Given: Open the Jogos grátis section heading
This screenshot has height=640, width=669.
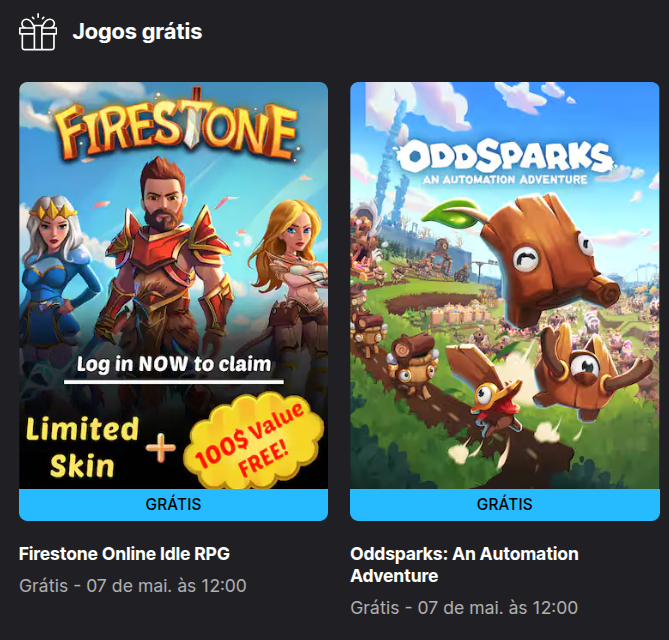Looking at the screenshot, I should pyautogui.click(x=137, y=32).
